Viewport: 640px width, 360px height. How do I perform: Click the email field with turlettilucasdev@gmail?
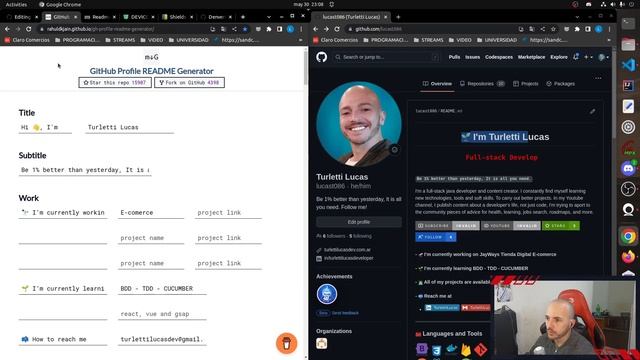pos(162,339)
